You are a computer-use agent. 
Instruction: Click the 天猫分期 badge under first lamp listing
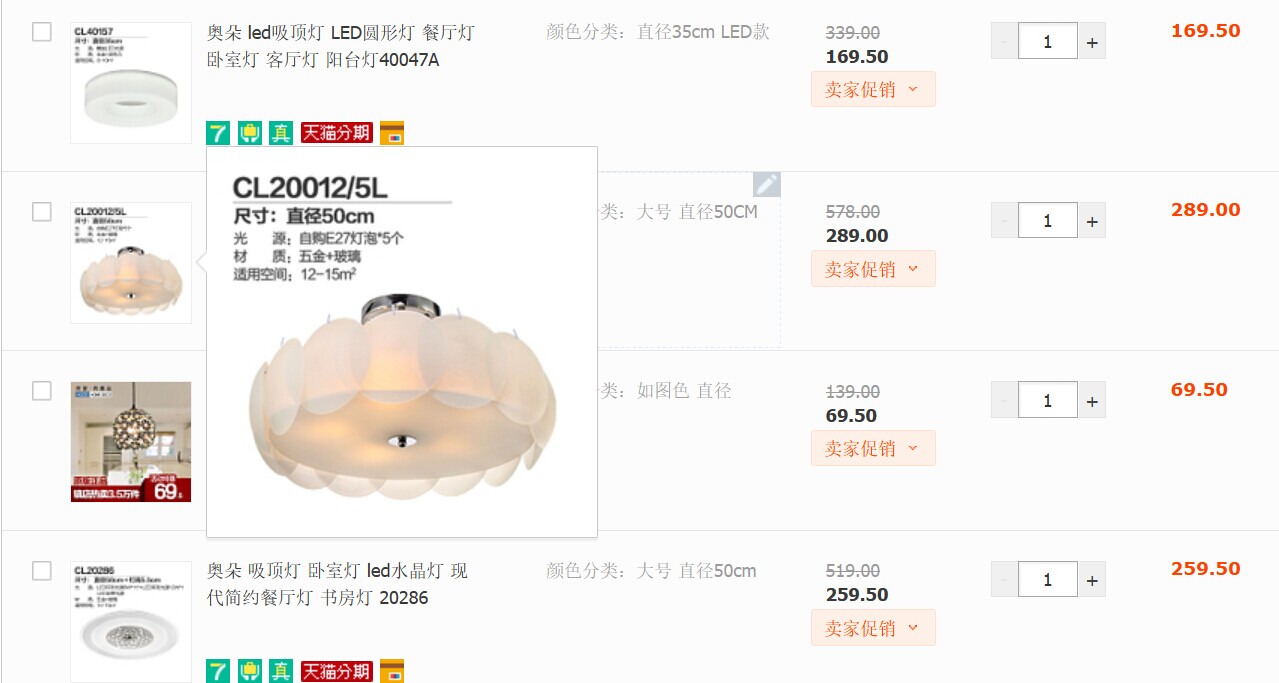336,132
